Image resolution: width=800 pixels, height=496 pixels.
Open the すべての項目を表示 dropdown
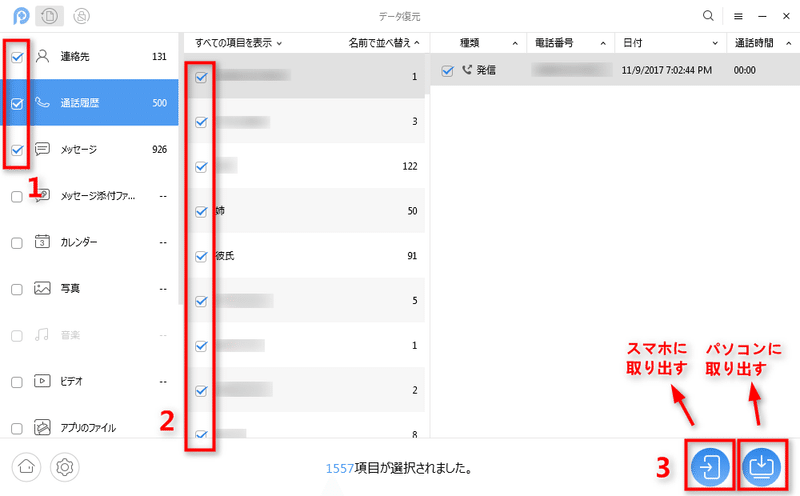238,43
